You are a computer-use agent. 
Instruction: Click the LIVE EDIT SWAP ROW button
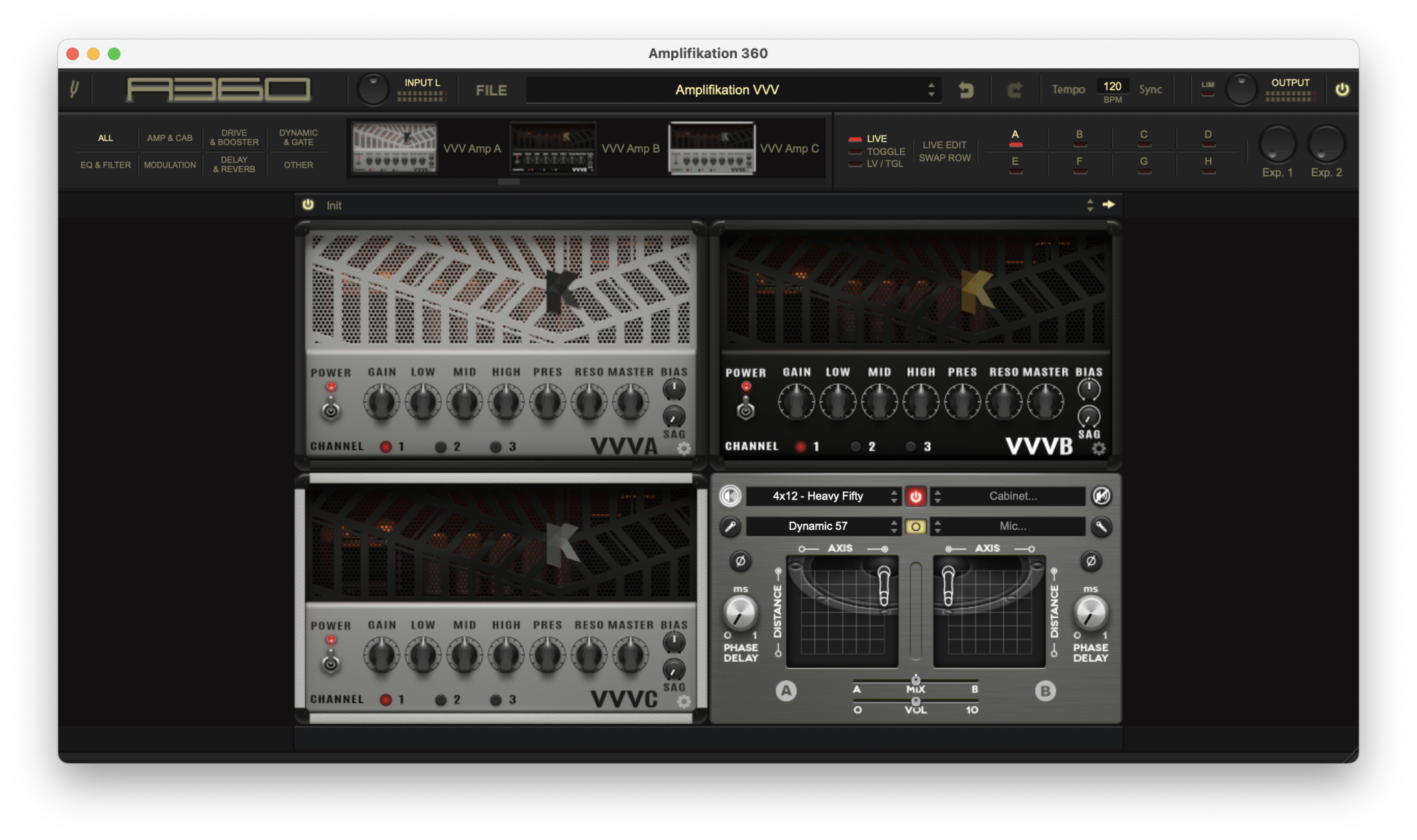pyautogui.click(x=945, y=151)
